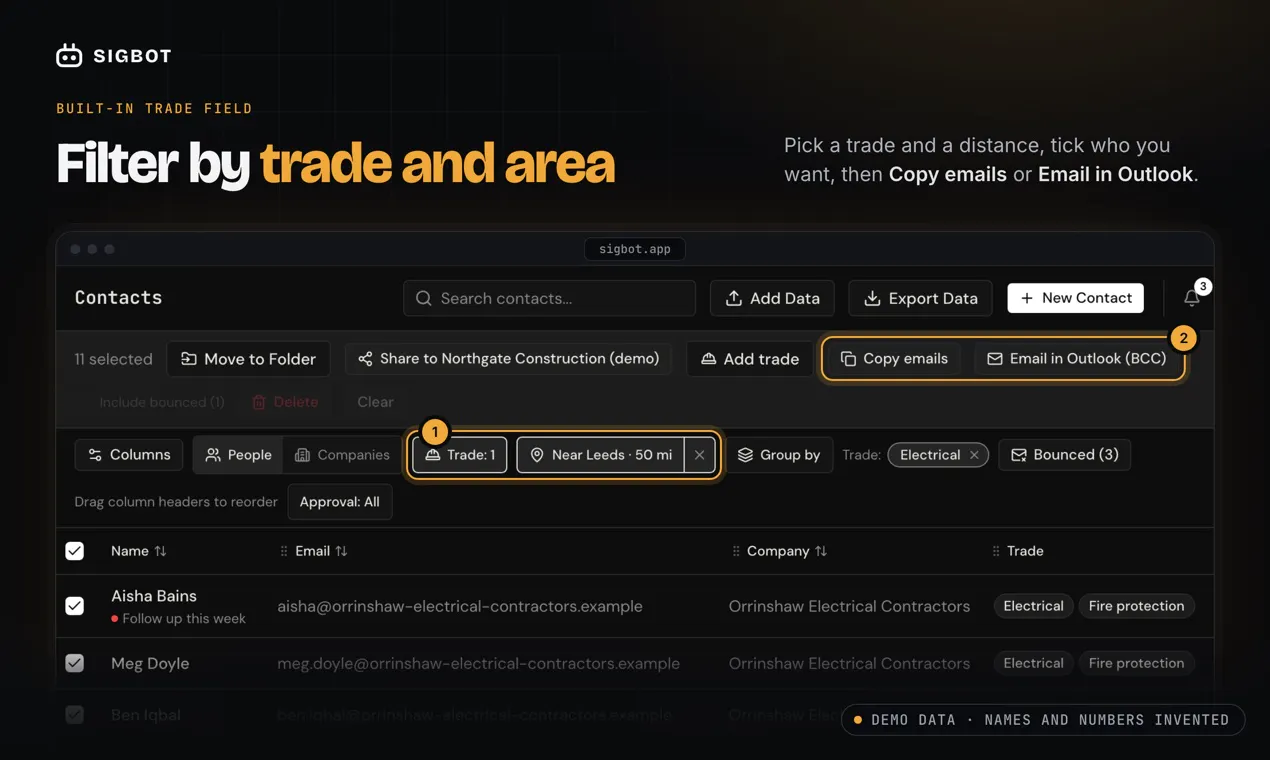The height and width of the screenshot is (760, 1270).
Task: Expand the Group by menu
Action: [779, 455]
